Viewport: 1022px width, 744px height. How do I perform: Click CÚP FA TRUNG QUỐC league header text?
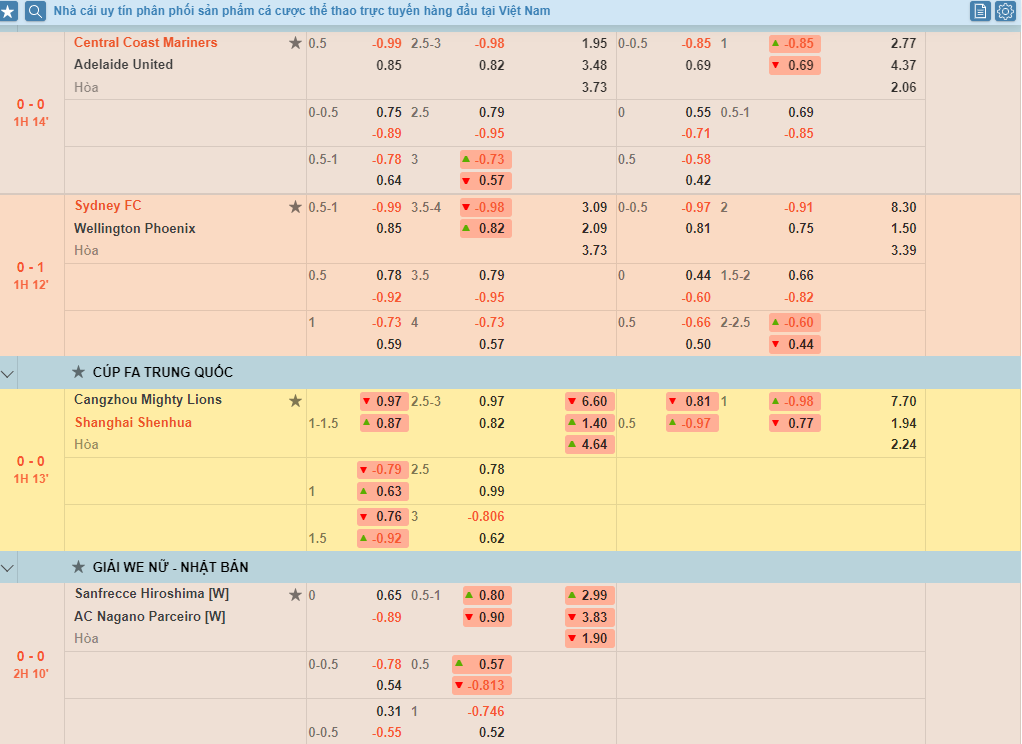[x=162, y=372]
